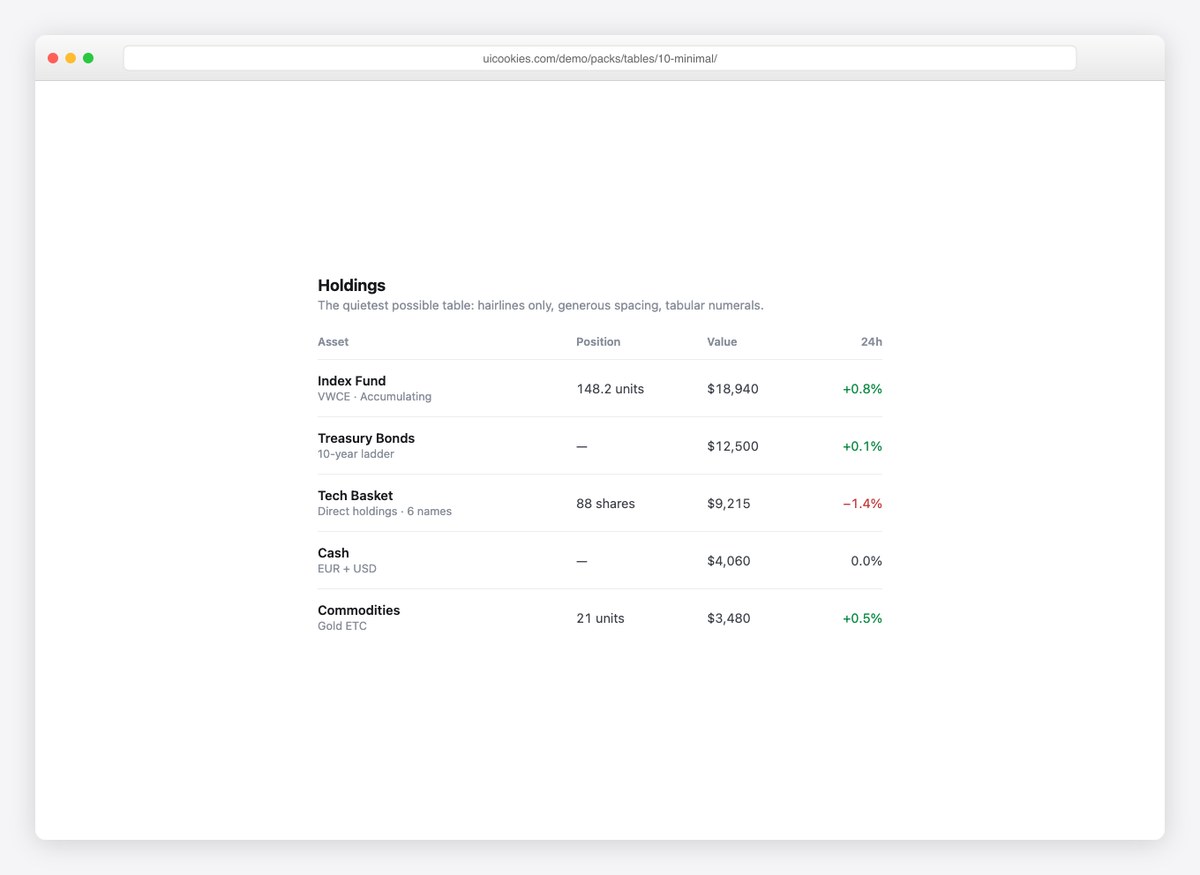The image size is (1200, 875).
Task: Click the 88 shares position cell
Action: click(605, 504)
